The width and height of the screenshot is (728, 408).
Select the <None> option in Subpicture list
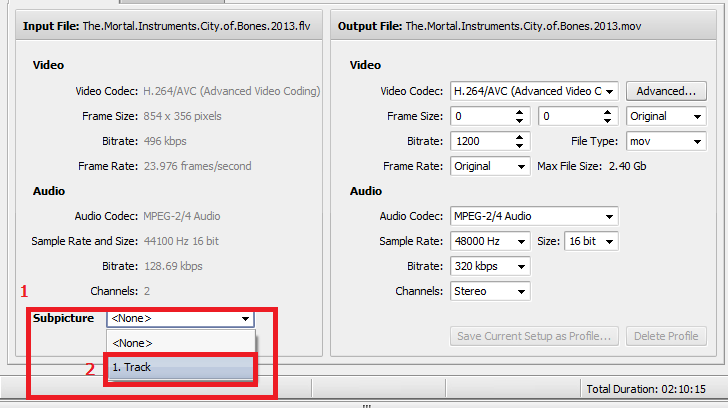click(x=181, y=343)
